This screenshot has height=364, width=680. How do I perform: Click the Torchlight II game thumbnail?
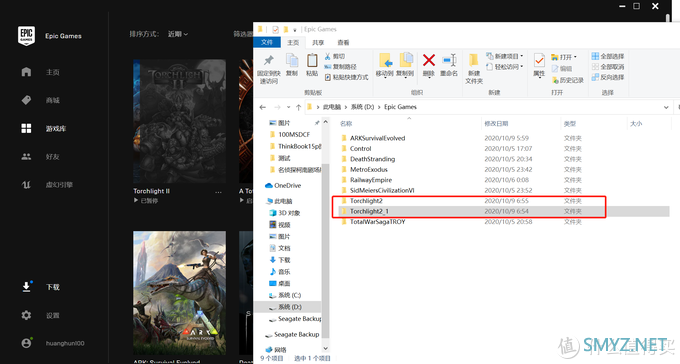[180, 121]
